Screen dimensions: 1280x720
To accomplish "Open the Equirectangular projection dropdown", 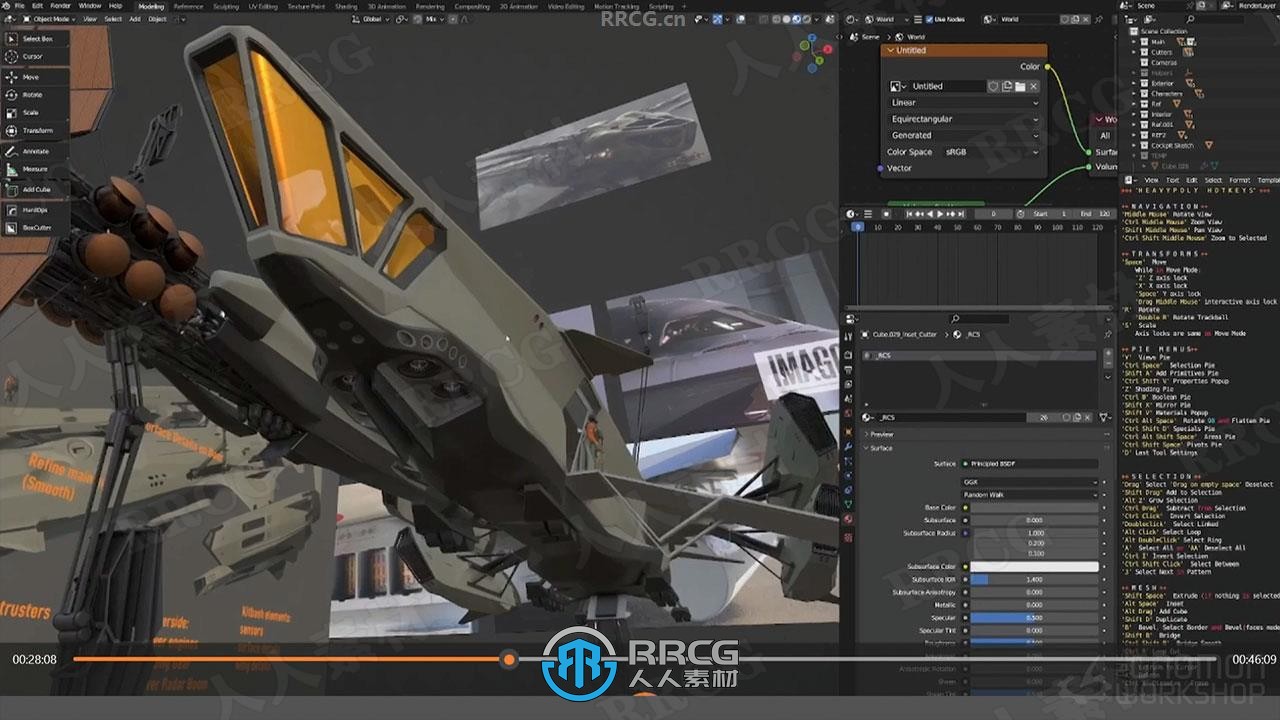I will click(964, 119).
